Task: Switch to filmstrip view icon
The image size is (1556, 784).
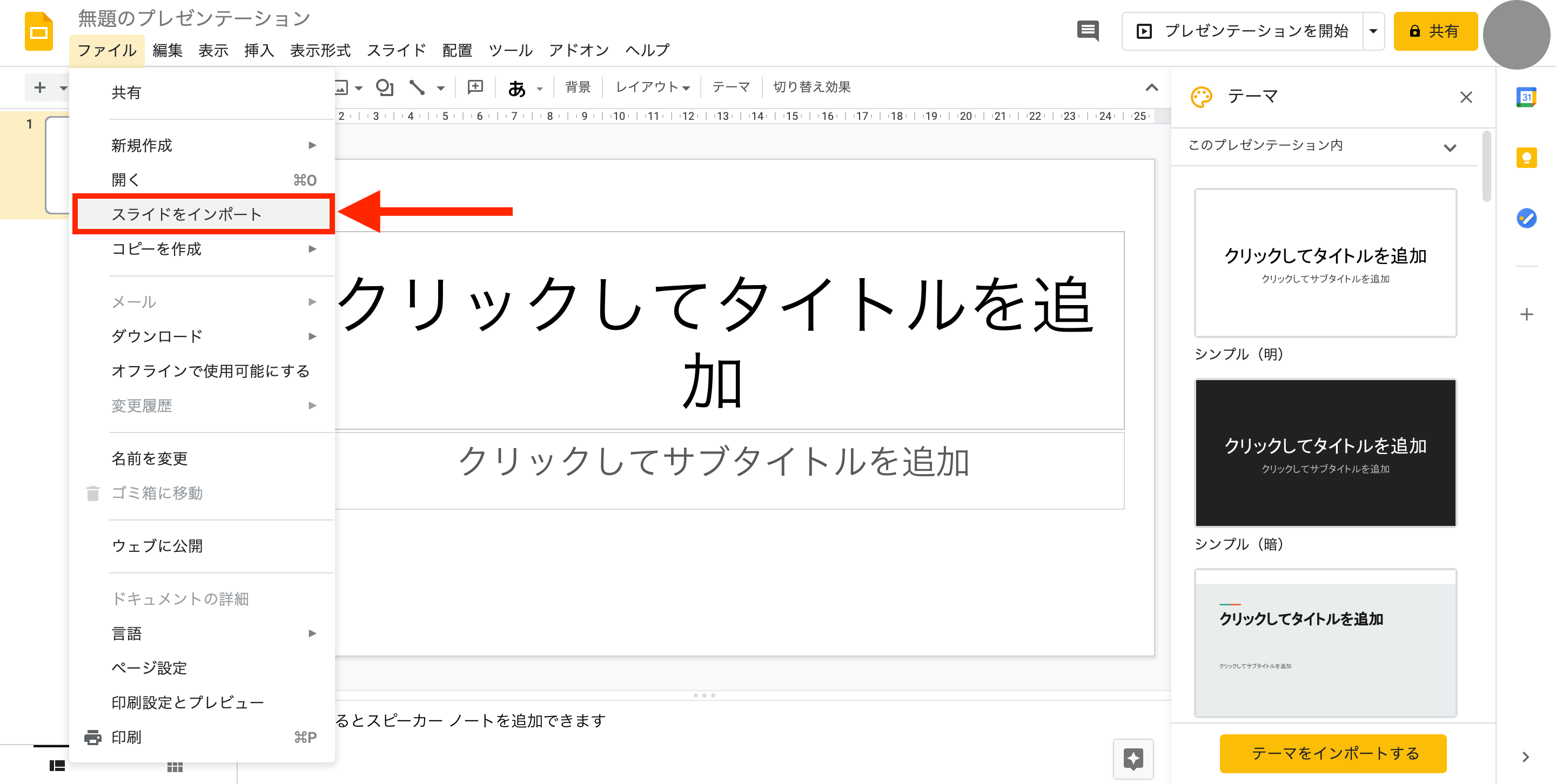Action: 57,766
